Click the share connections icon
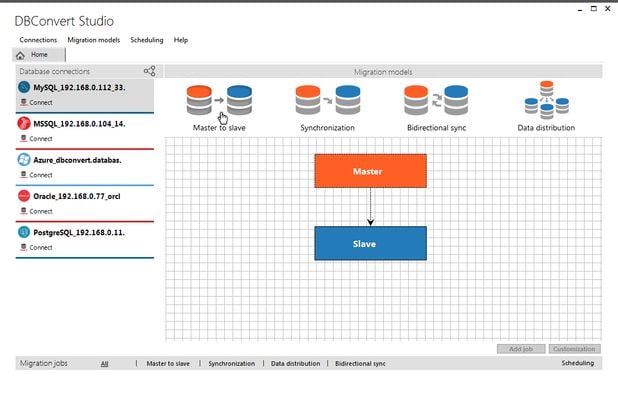The image size is (618, 394). point(150,71)
